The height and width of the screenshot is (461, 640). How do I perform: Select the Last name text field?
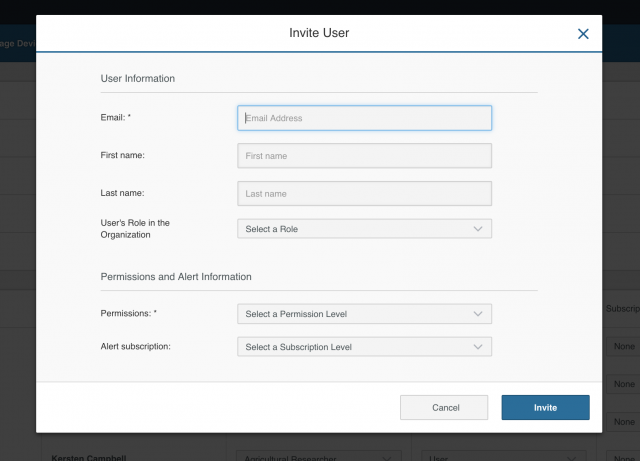pos(364,194)
